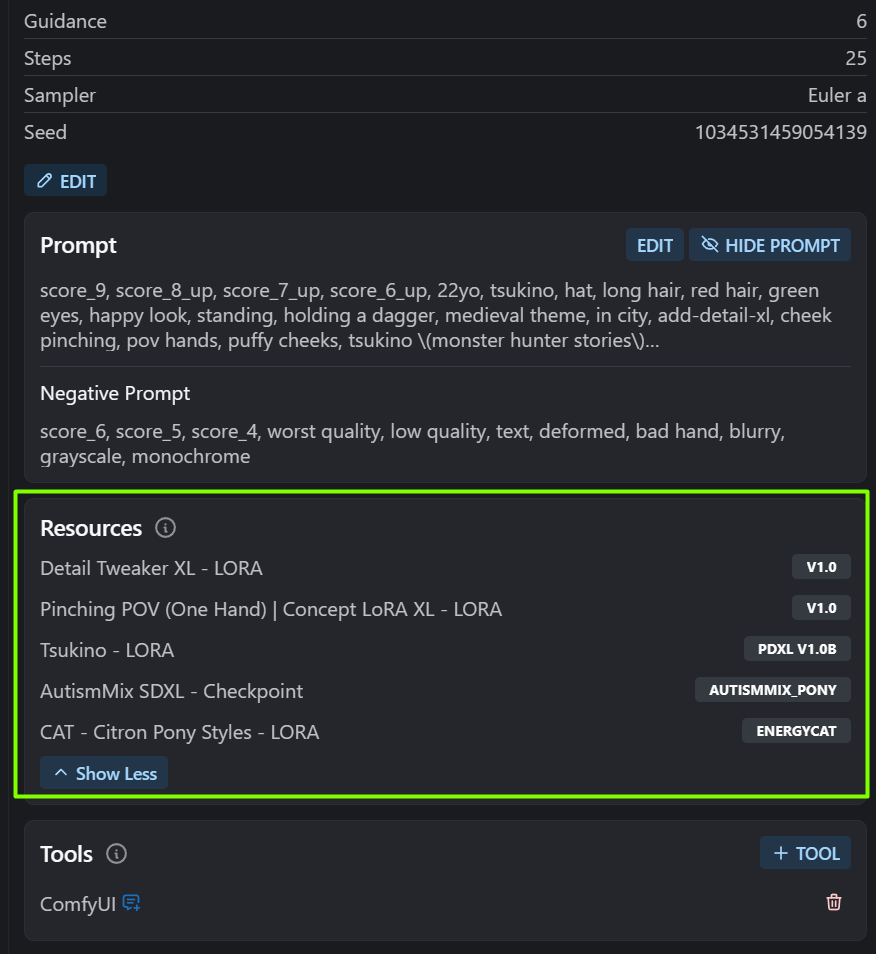Image resolution: width=876 pixels, height=954 pixels.
Task: Open the Detail Tweaker XL LORA resource
Action: click(151, 568)
